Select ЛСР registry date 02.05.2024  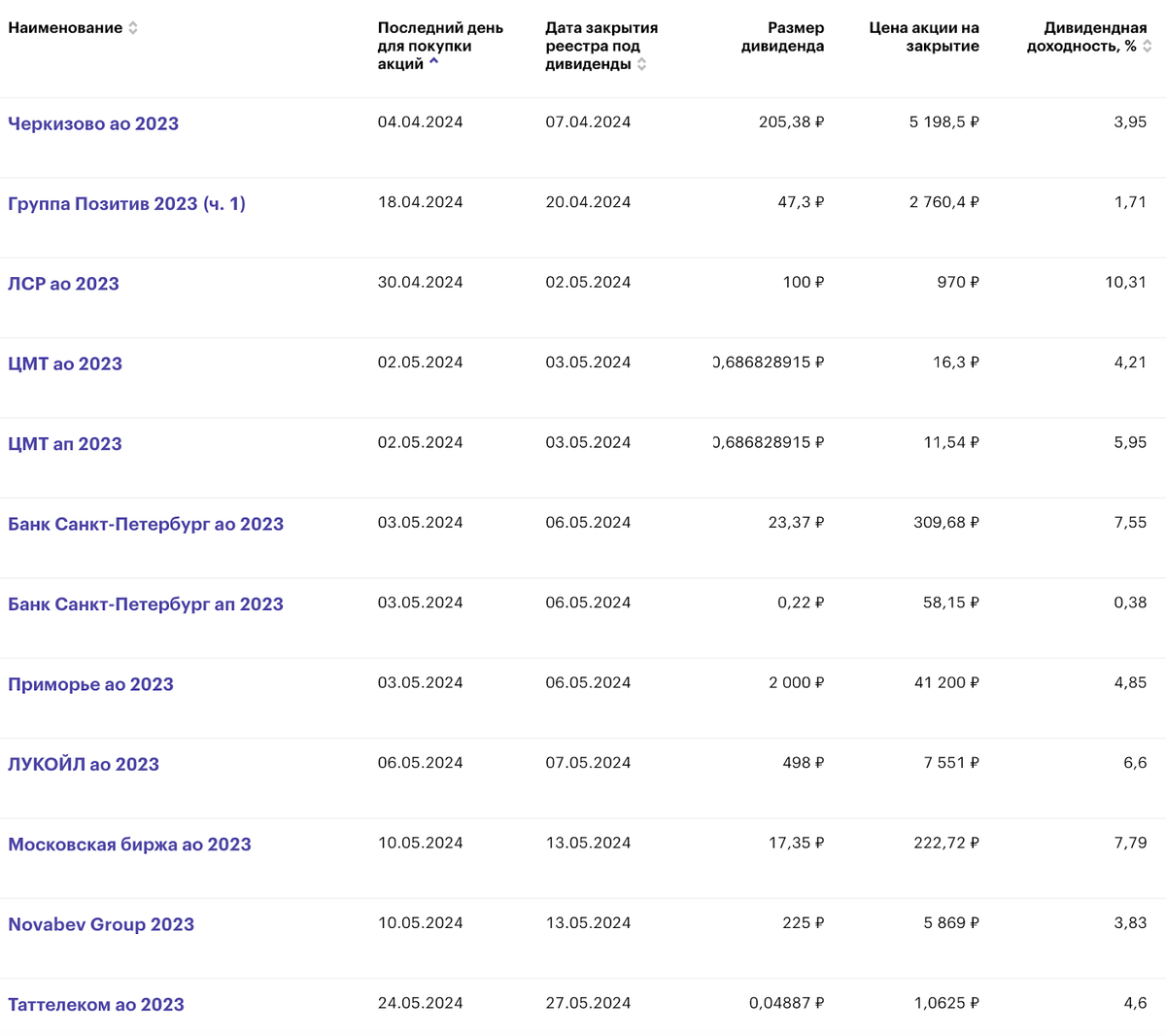(588, 283)
